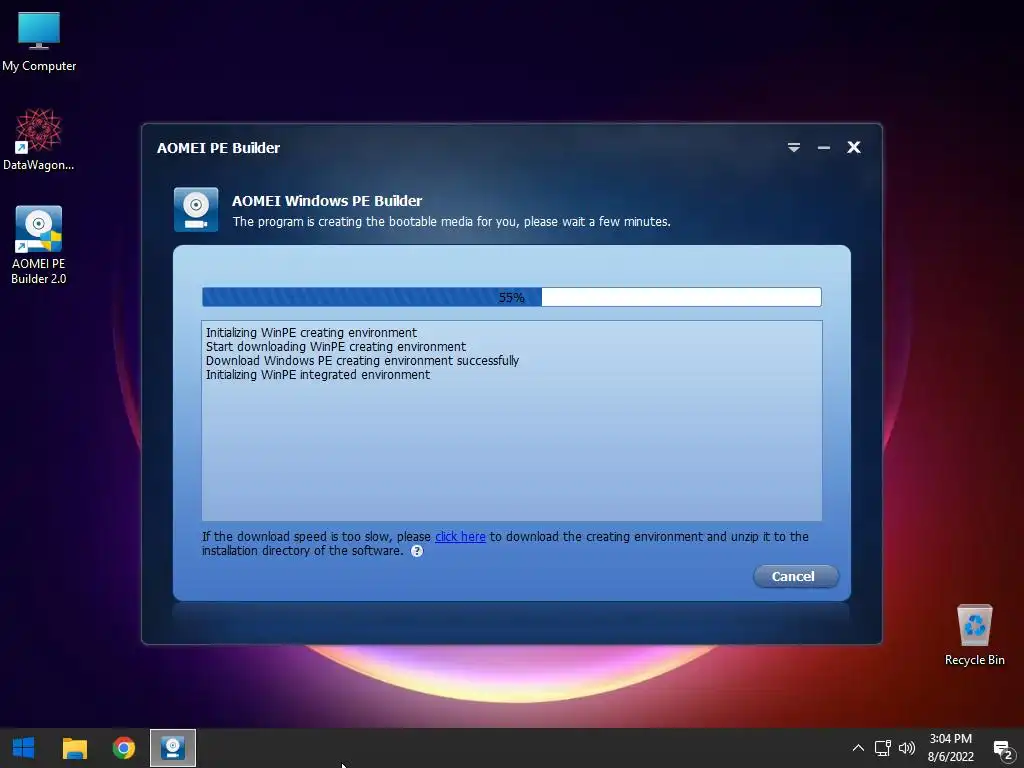Click log line 'Initializing WinPE creating environment'

coord(311,332)
